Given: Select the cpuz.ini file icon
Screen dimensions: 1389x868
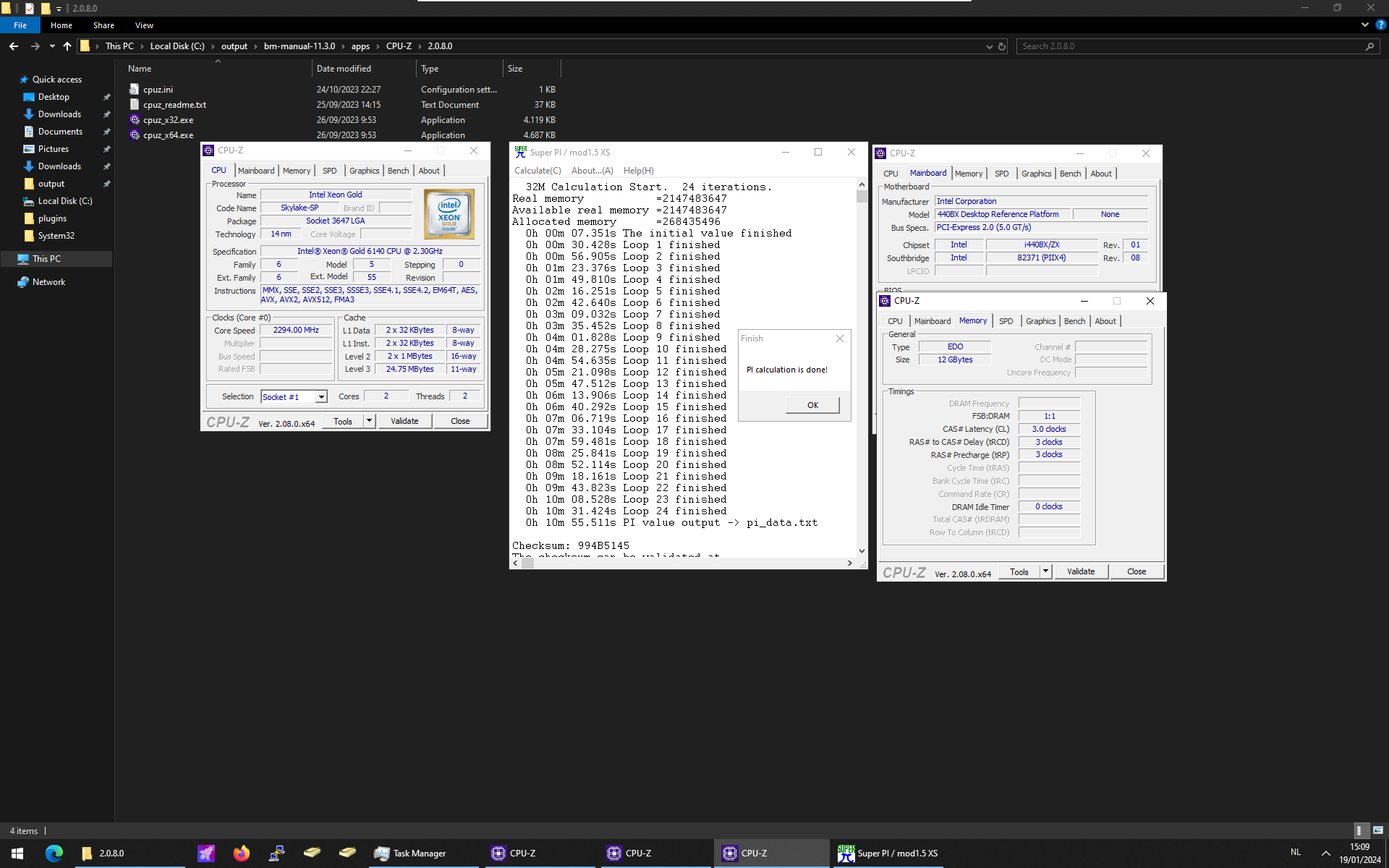Looking at the screenshot, I should pos(134,89).
